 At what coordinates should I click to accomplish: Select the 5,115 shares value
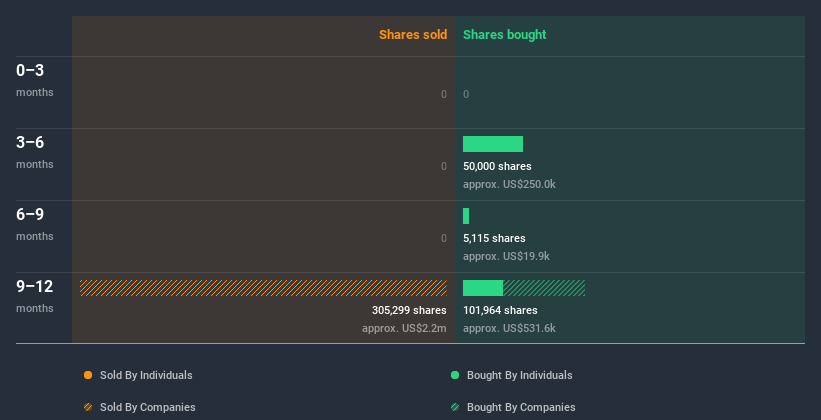[494, 238]
